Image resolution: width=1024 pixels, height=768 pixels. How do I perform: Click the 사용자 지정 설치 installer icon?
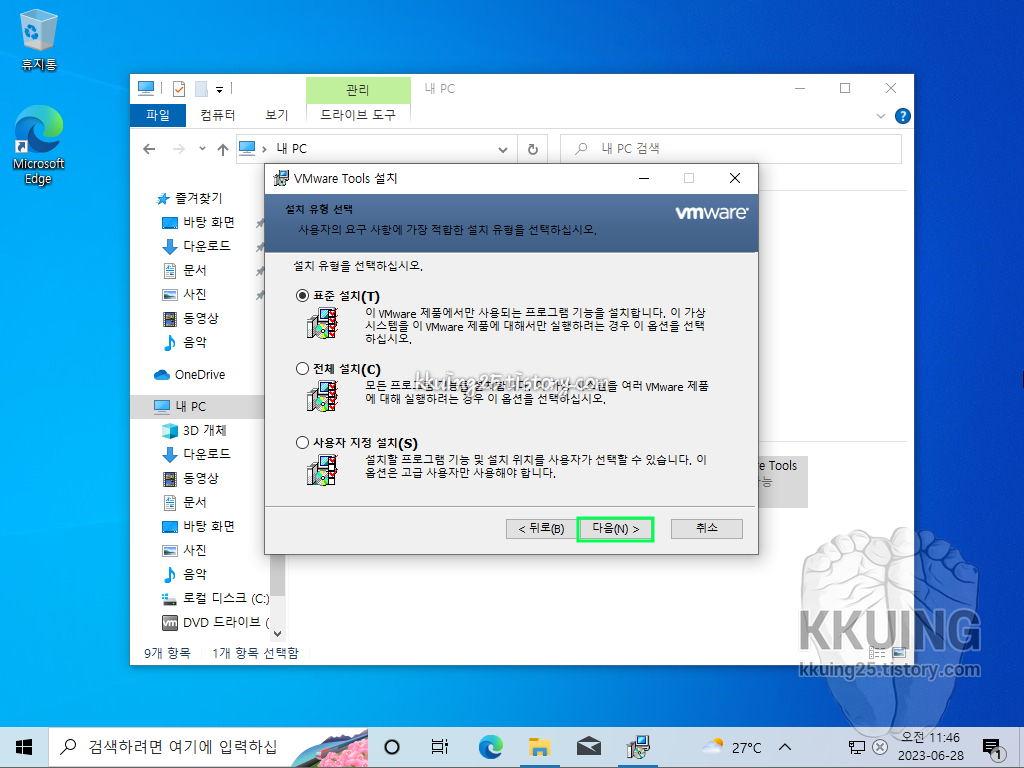pos(323,470)
